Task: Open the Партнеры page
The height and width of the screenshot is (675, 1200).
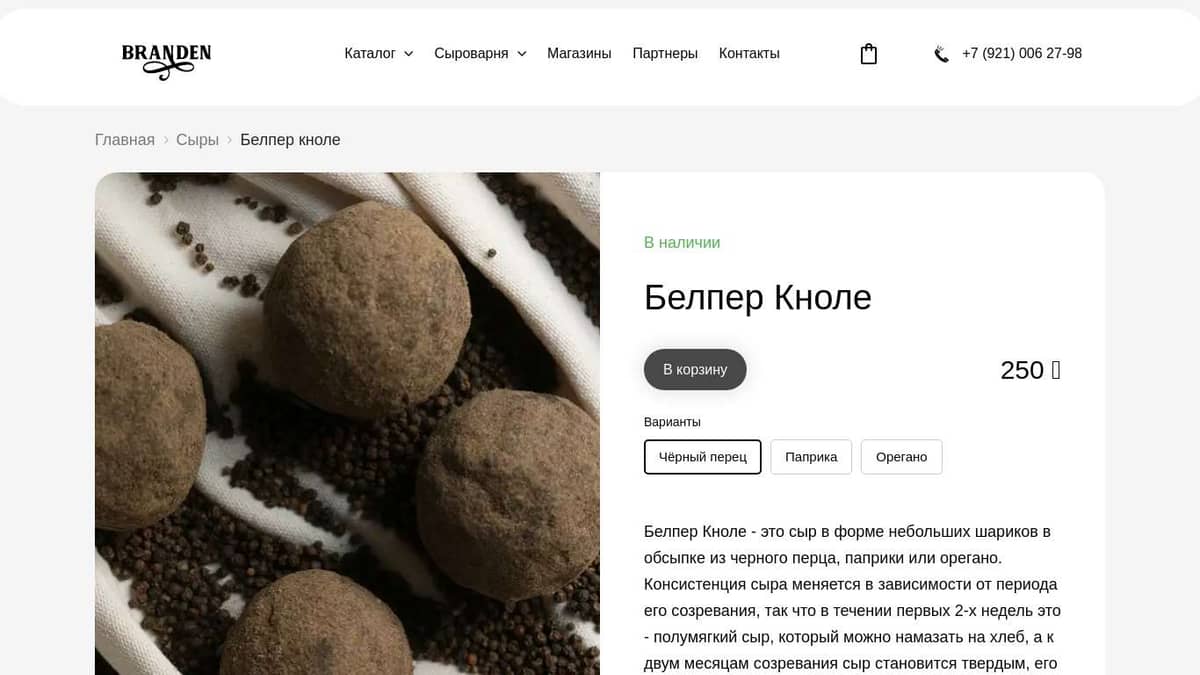Action: pyautogui.click(x=665, y=54)
